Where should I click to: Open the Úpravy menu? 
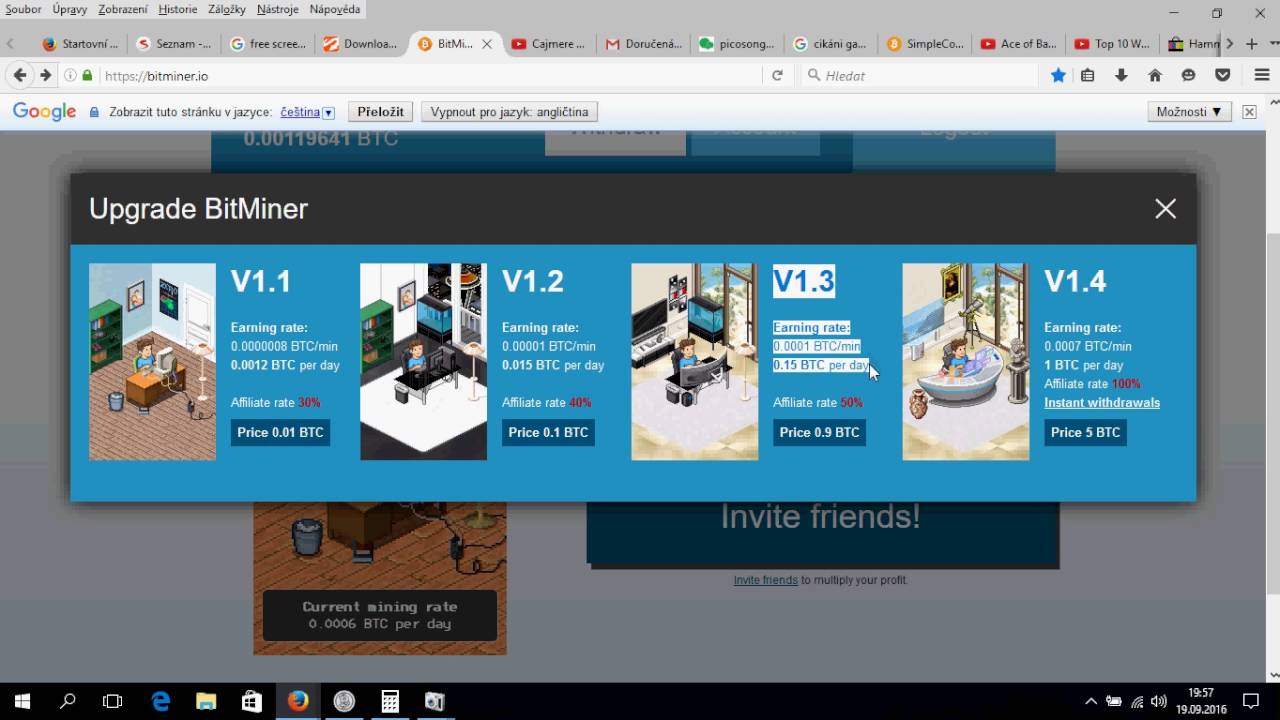(71, 9)
